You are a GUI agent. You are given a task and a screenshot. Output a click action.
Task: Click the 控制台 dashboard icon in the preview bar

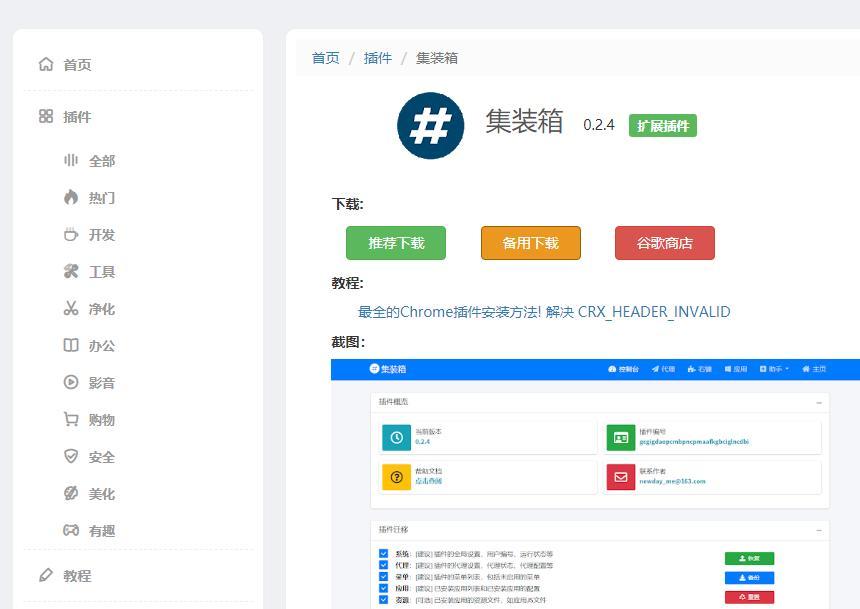[612, 369]
